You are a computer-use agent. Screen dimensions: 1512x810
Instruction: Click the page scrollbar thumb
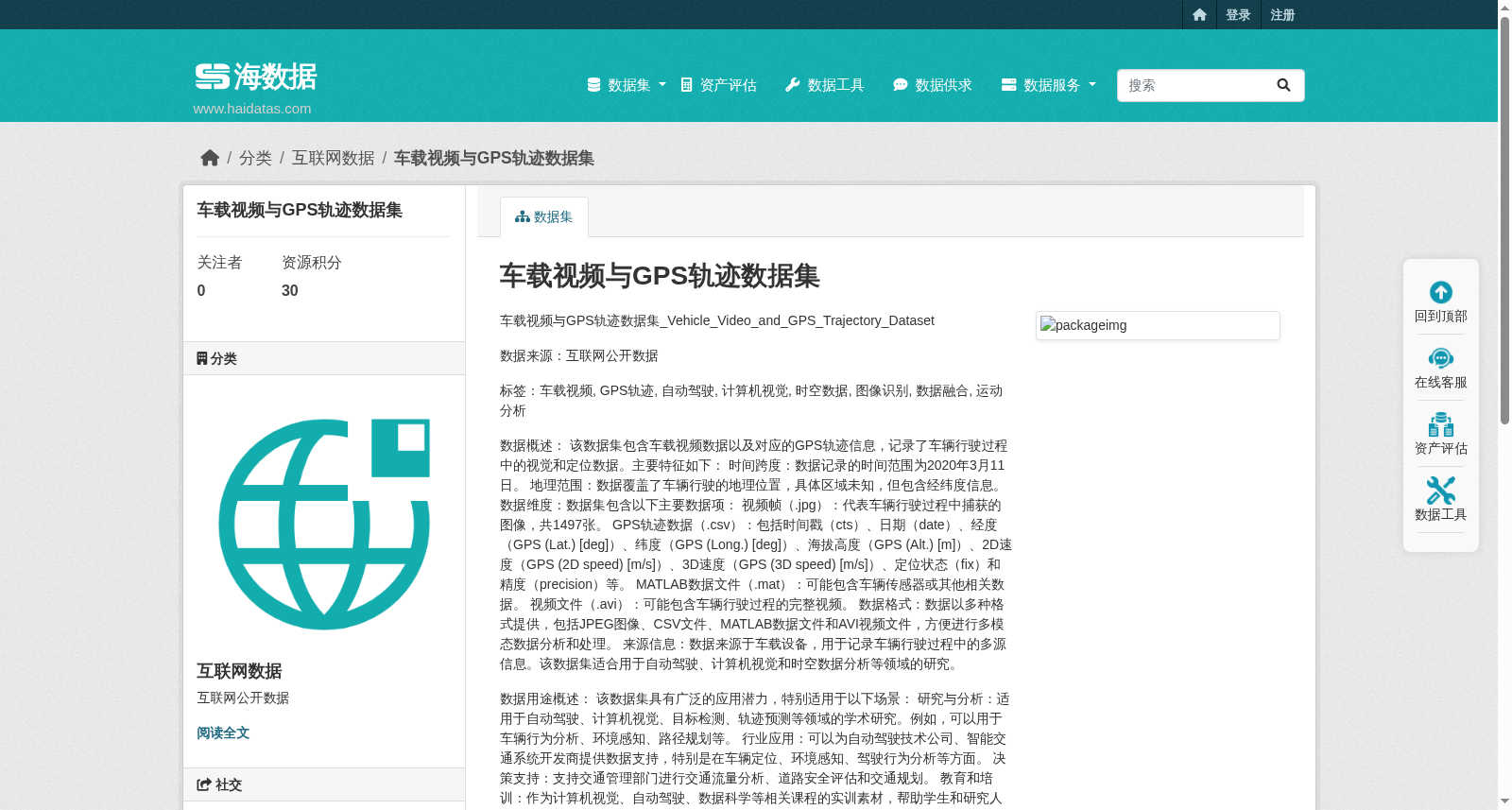tap(1504, 219)
